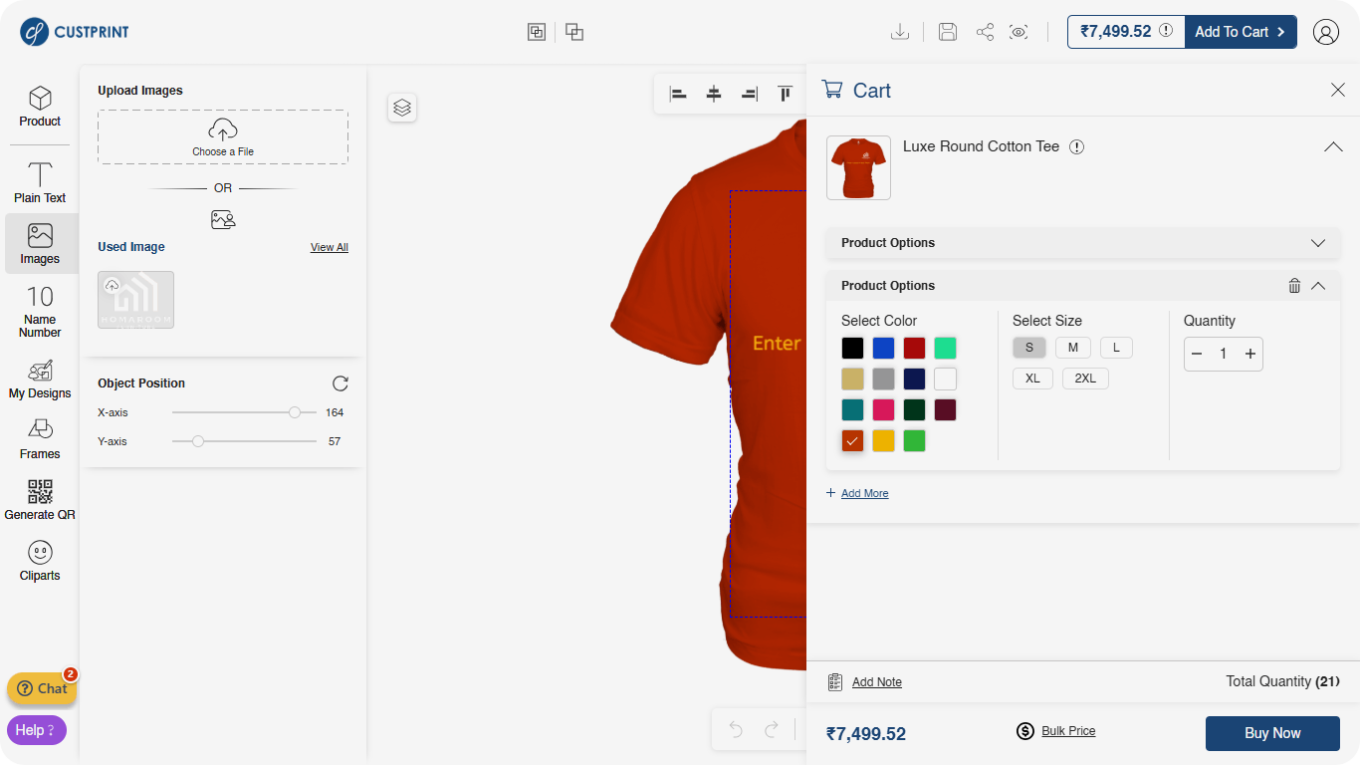Select size M
This screenshot has height=765, width=1360.
pos(1073,348)
